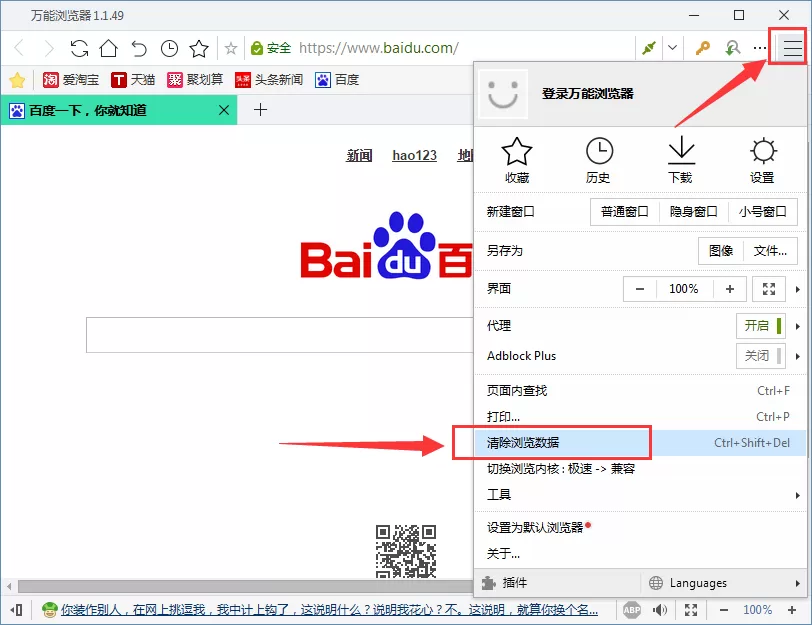Screen dimensions: 812x625
Task: Open 隐身窗口 incognito window
Action: tap(693, 212)
